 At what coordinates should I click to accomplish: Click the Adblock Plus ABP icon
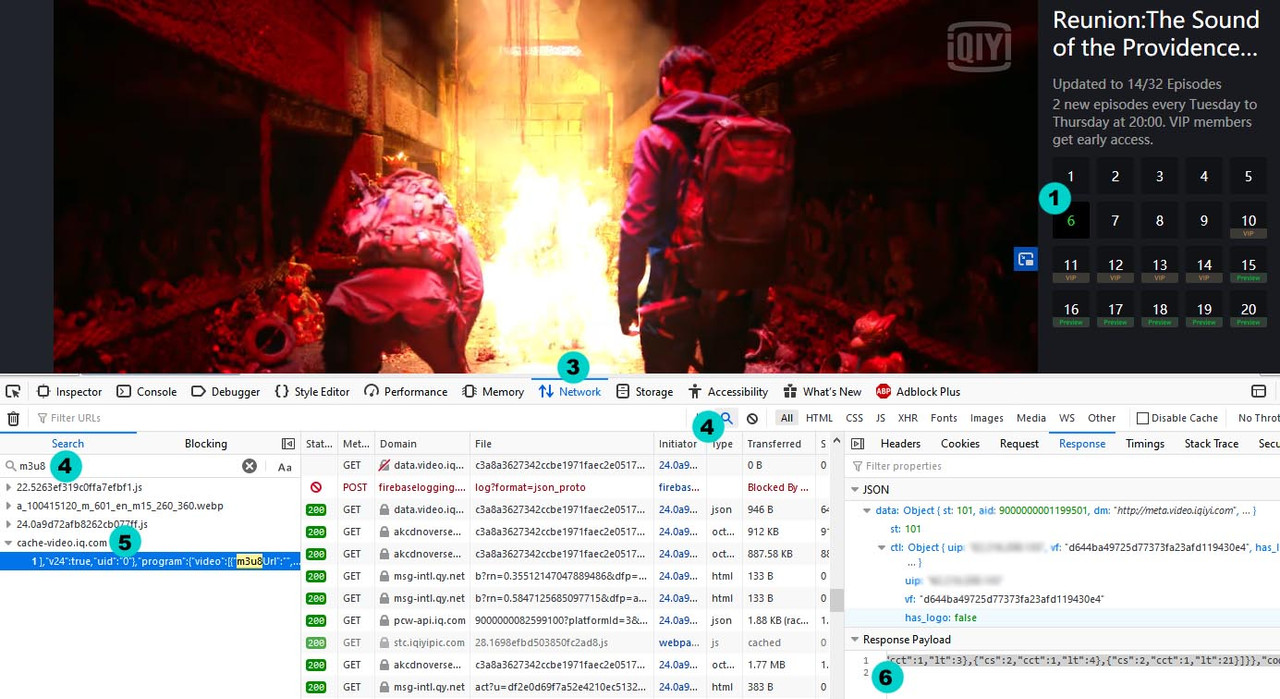point(883,391)
